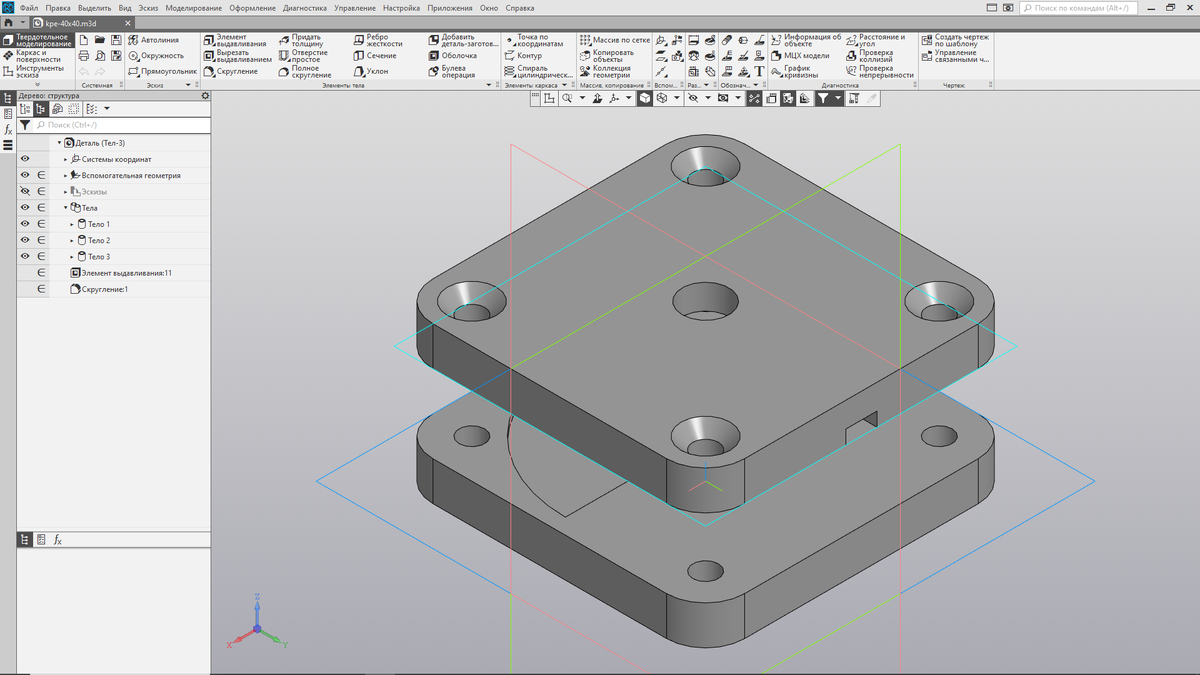Show the hidden Эскизы group
The image size is (1200, 675).
[25, 191]
